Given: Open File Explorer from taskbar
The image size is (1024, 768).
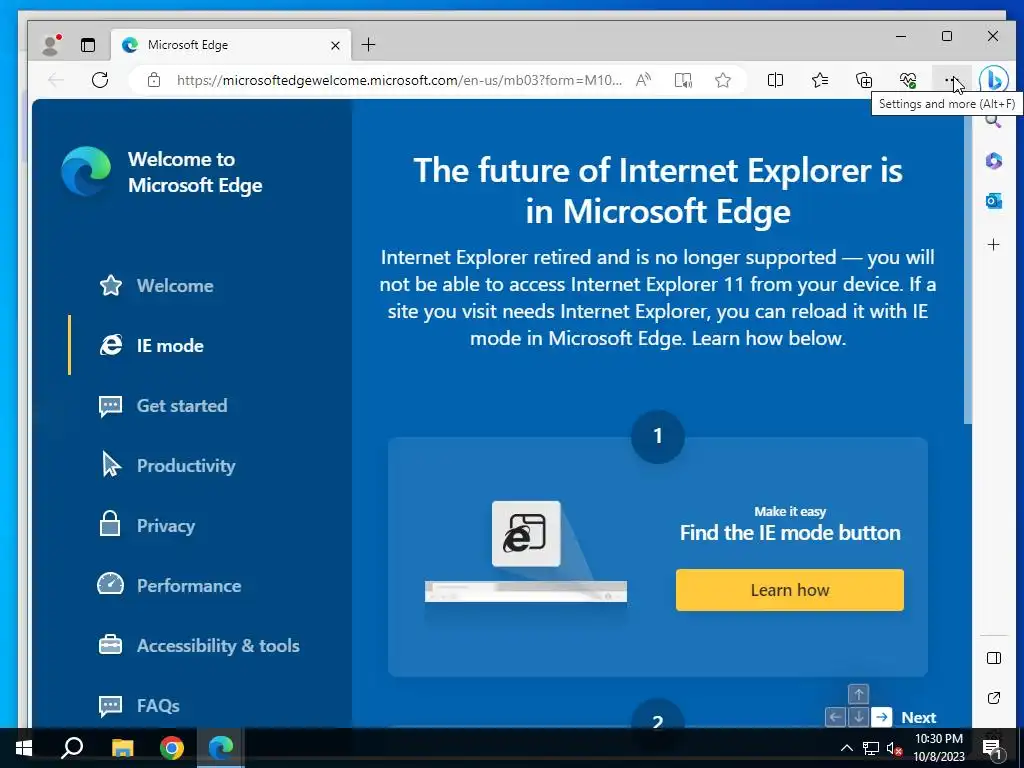Looking at the screenshot, I should (122, 748).
